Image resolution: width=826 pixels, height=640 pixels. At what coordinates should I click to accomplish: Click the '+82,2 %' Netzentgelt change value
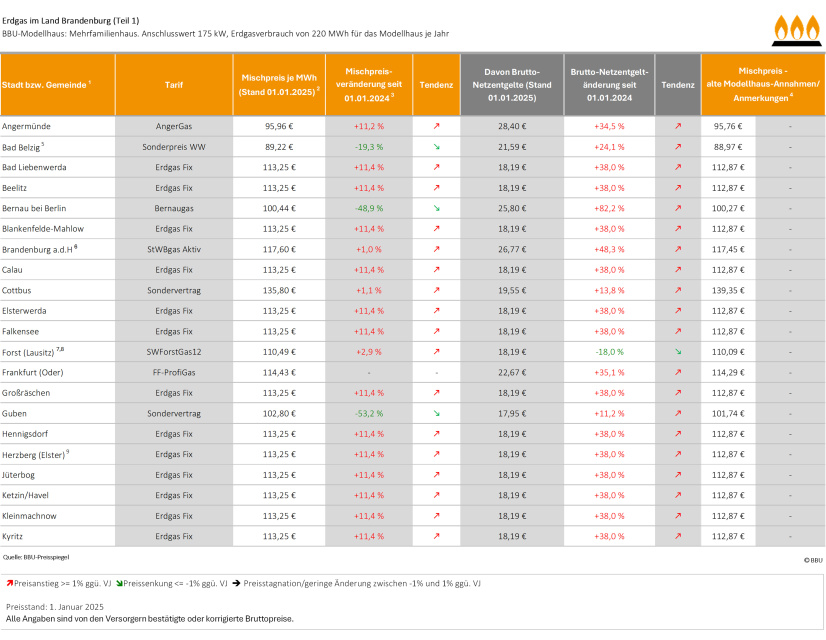(x=609, y=208)
